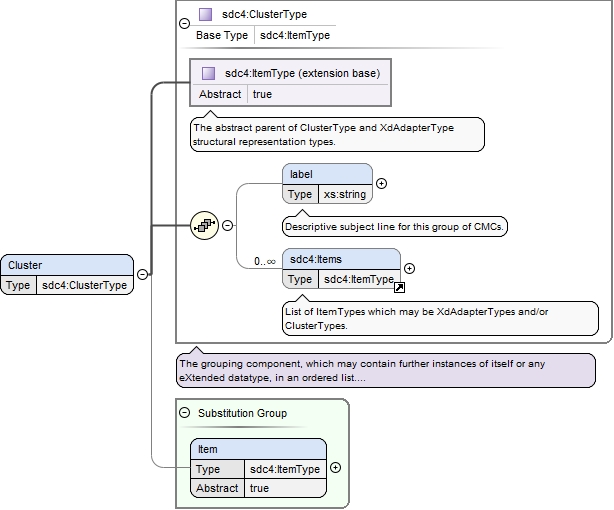This screenshot has height=510, width=614.
Task: Select the label element box
Action: [327, 184]
